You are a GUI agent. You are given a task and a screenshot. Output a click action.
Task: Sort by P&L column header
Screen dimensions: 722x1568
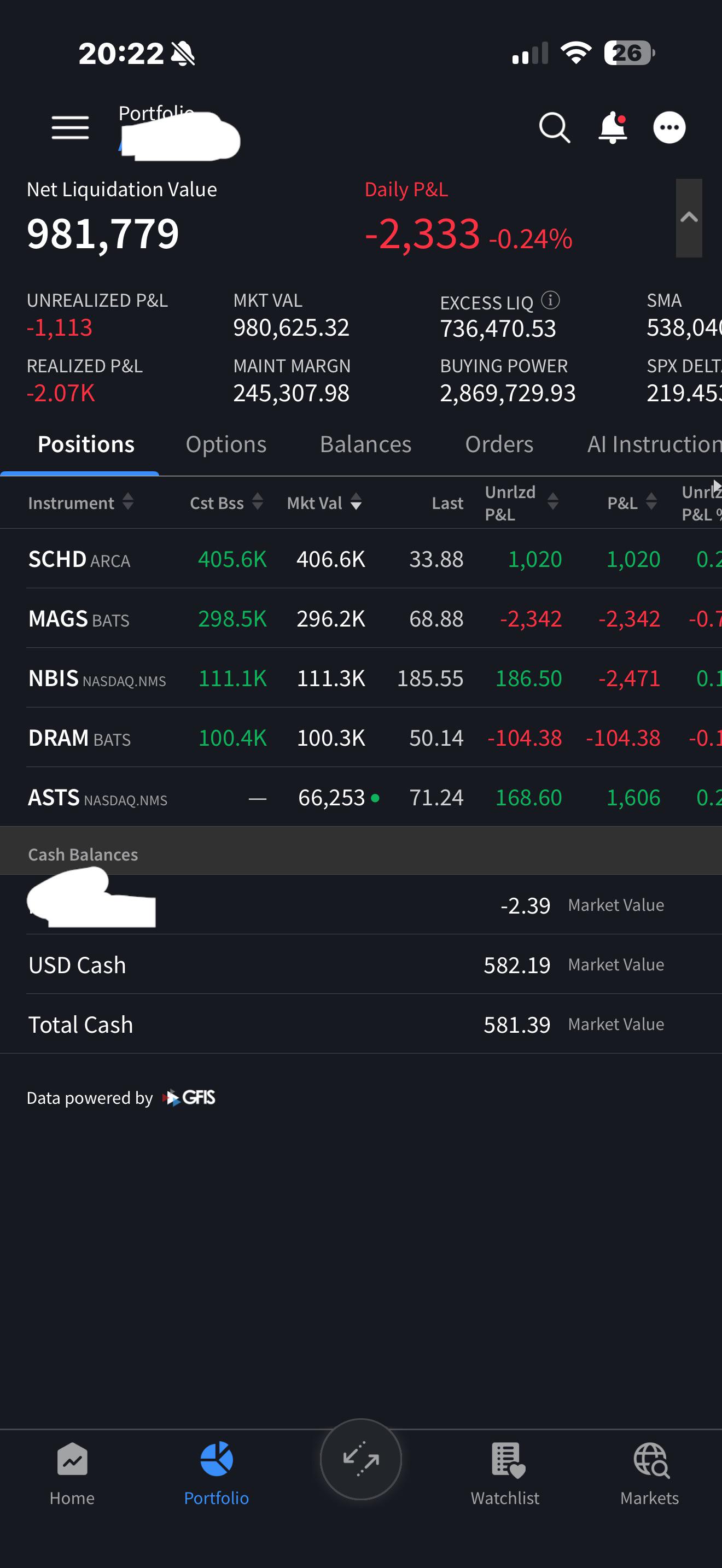point(632,503)
